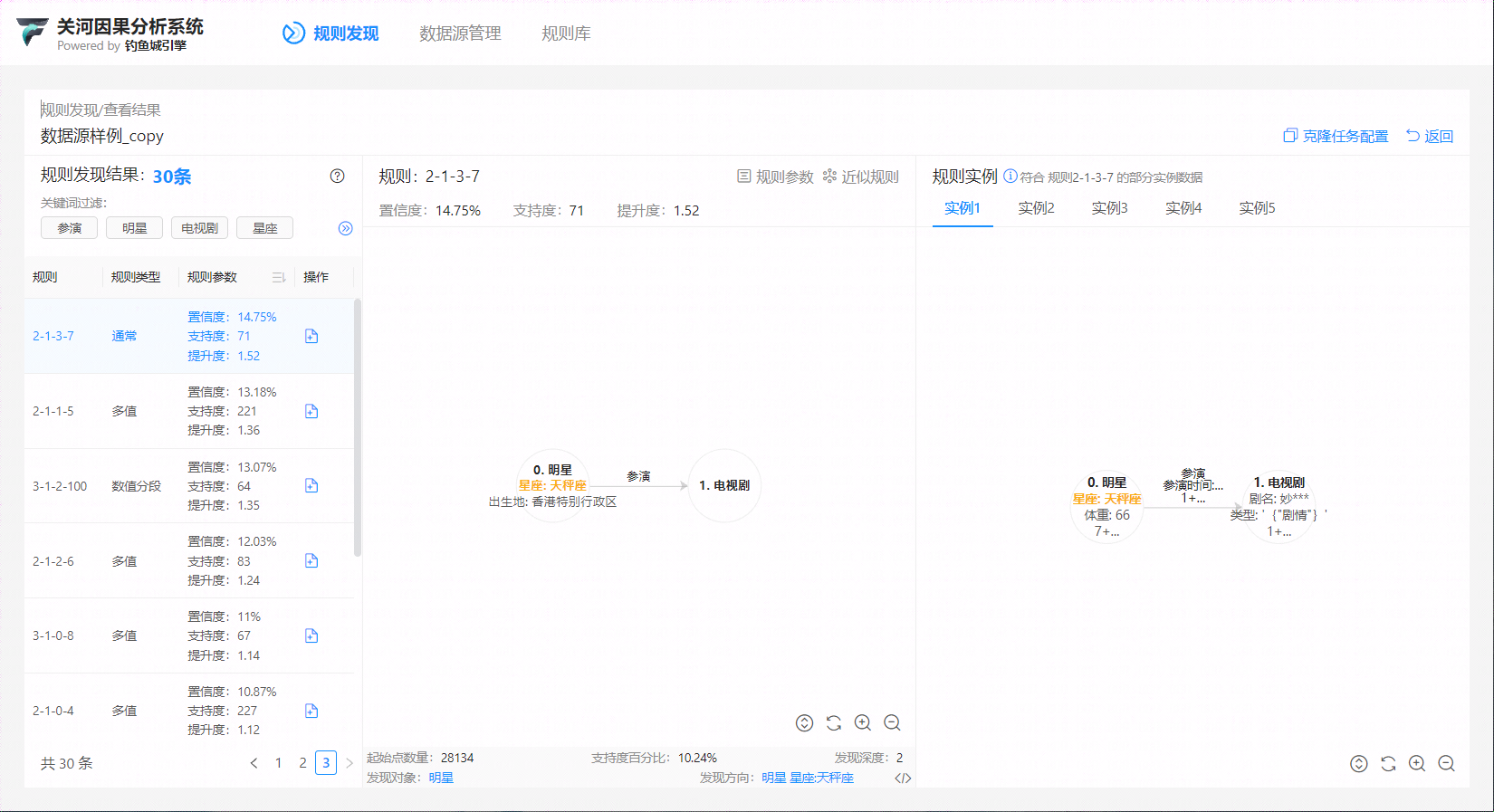Viewport: 1494px width, 812px height.
Task: Go to page 1 of rule results
Action: tap(278, 763)
